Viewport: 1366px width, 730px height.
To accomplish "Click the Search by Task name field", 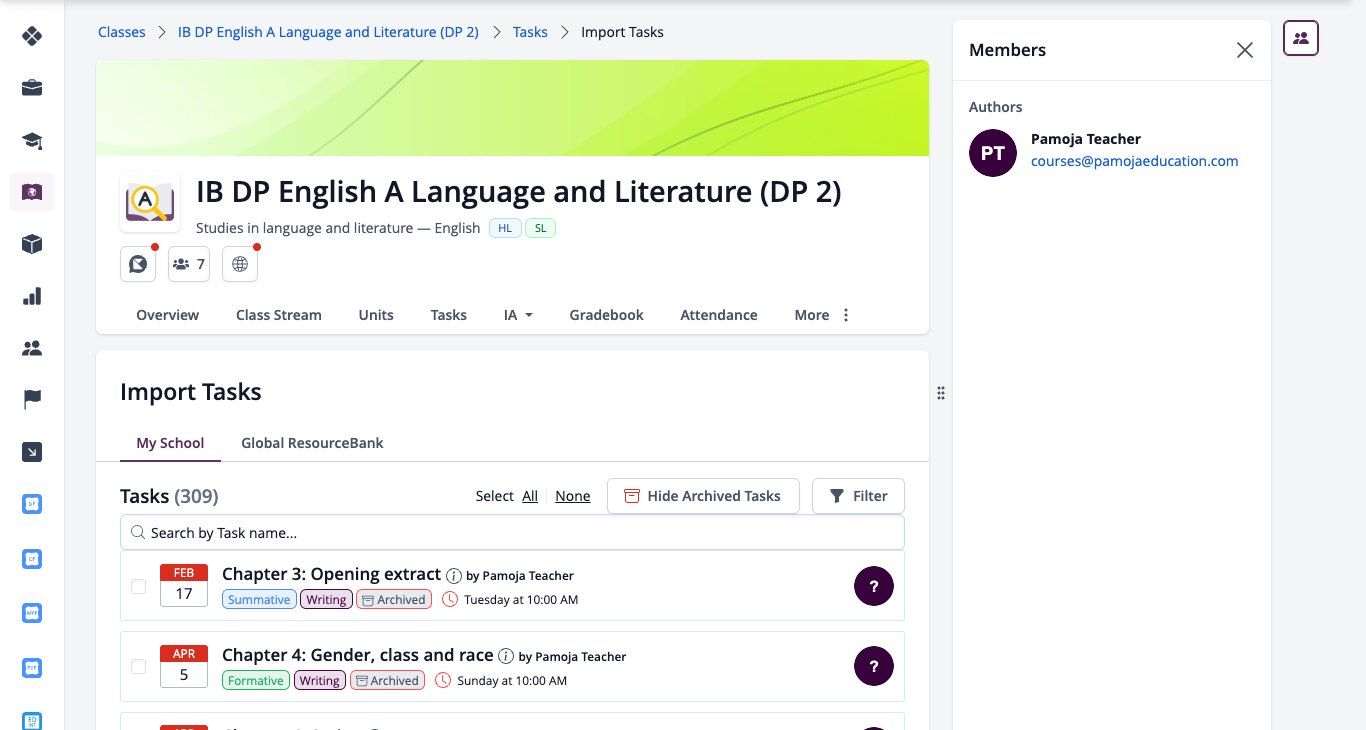I will pyautogui.click(x=512, y=532).
